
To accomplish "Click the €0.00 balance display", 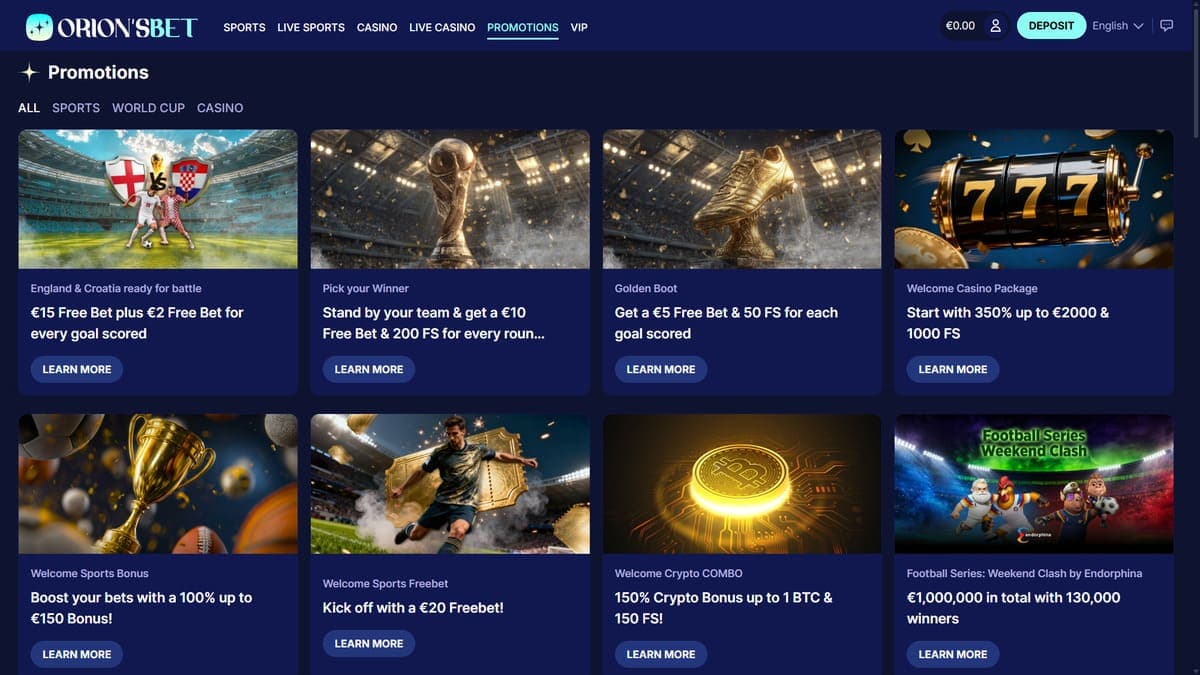I will click(960, 26).
